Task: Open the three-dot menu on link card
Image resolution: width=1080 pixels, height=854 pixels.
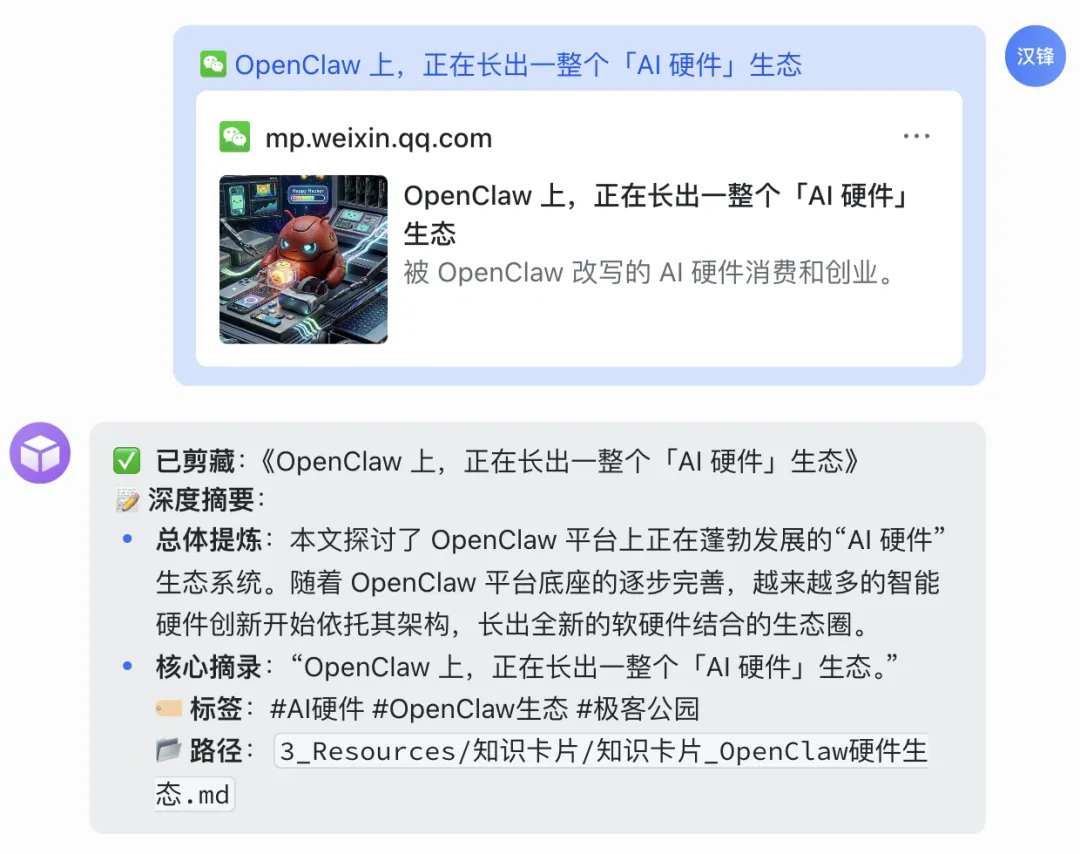Action: [x=916, y=136]
